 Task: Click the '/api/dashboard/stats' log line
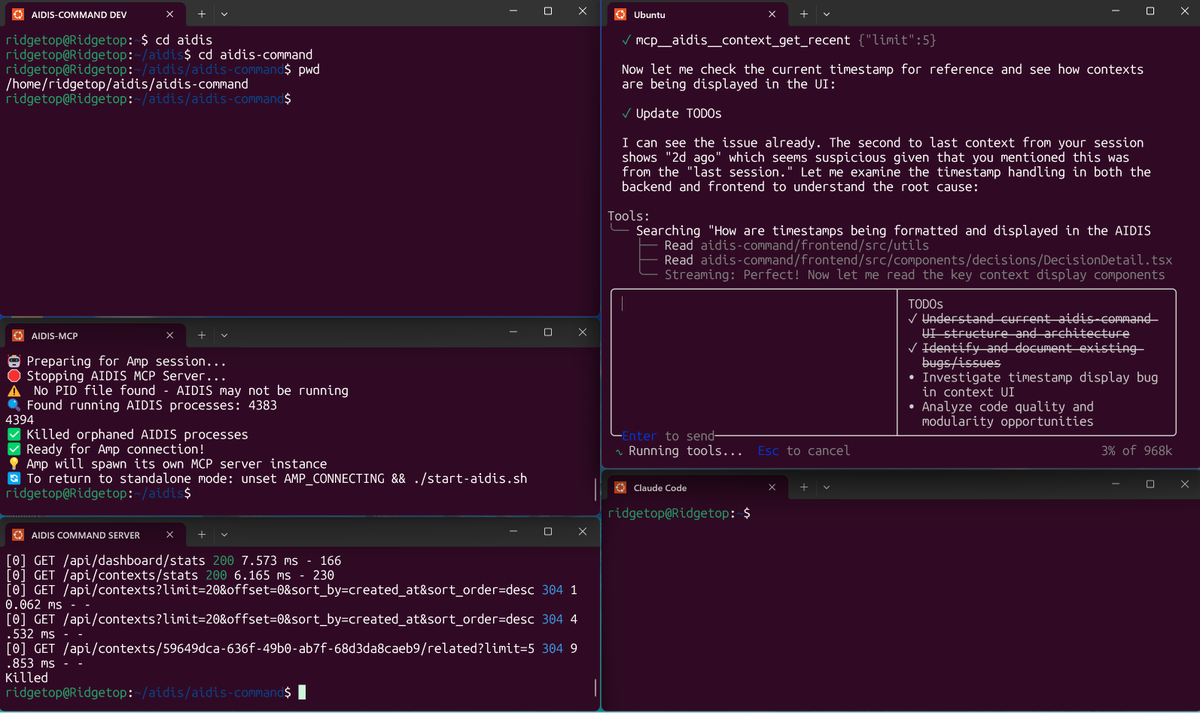point(174,562)
